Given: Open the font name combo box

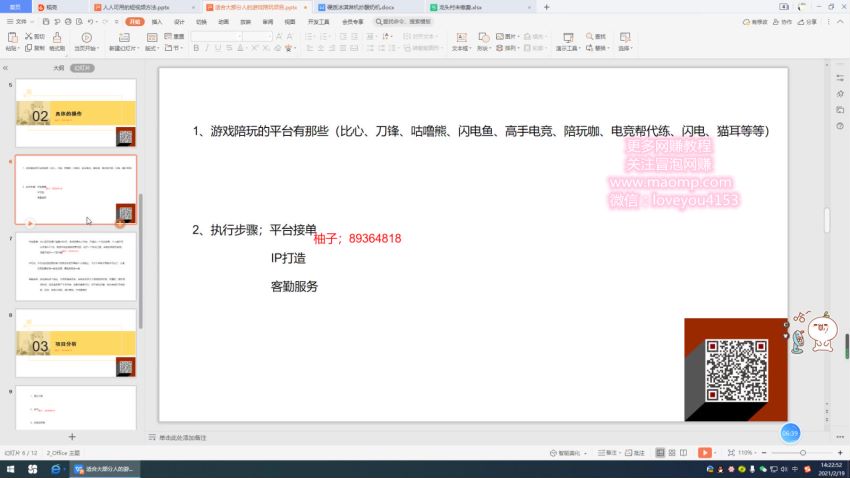Looking at the screenshot, I should (216, 36).
